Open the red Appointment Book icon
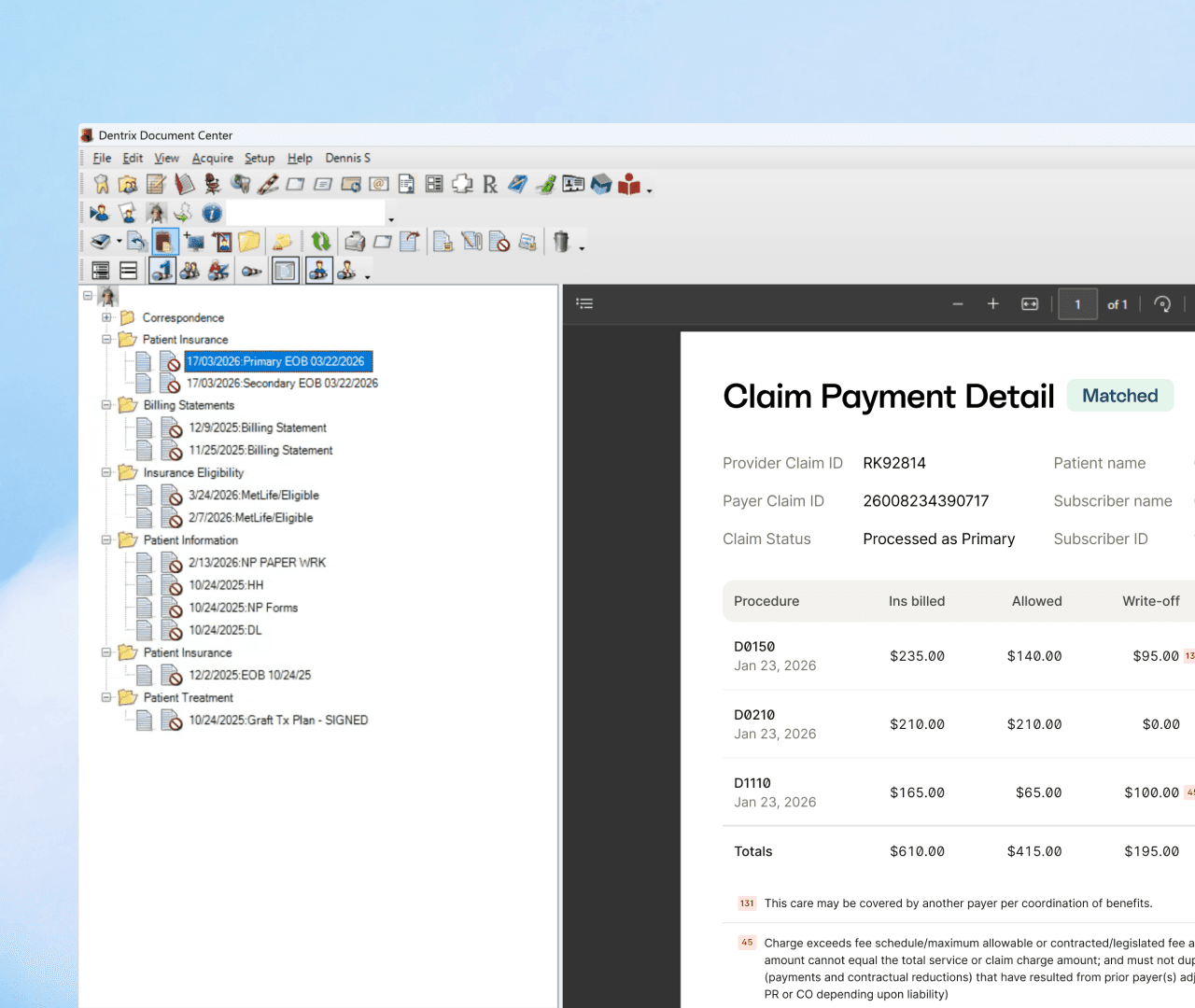 [185, 185]
